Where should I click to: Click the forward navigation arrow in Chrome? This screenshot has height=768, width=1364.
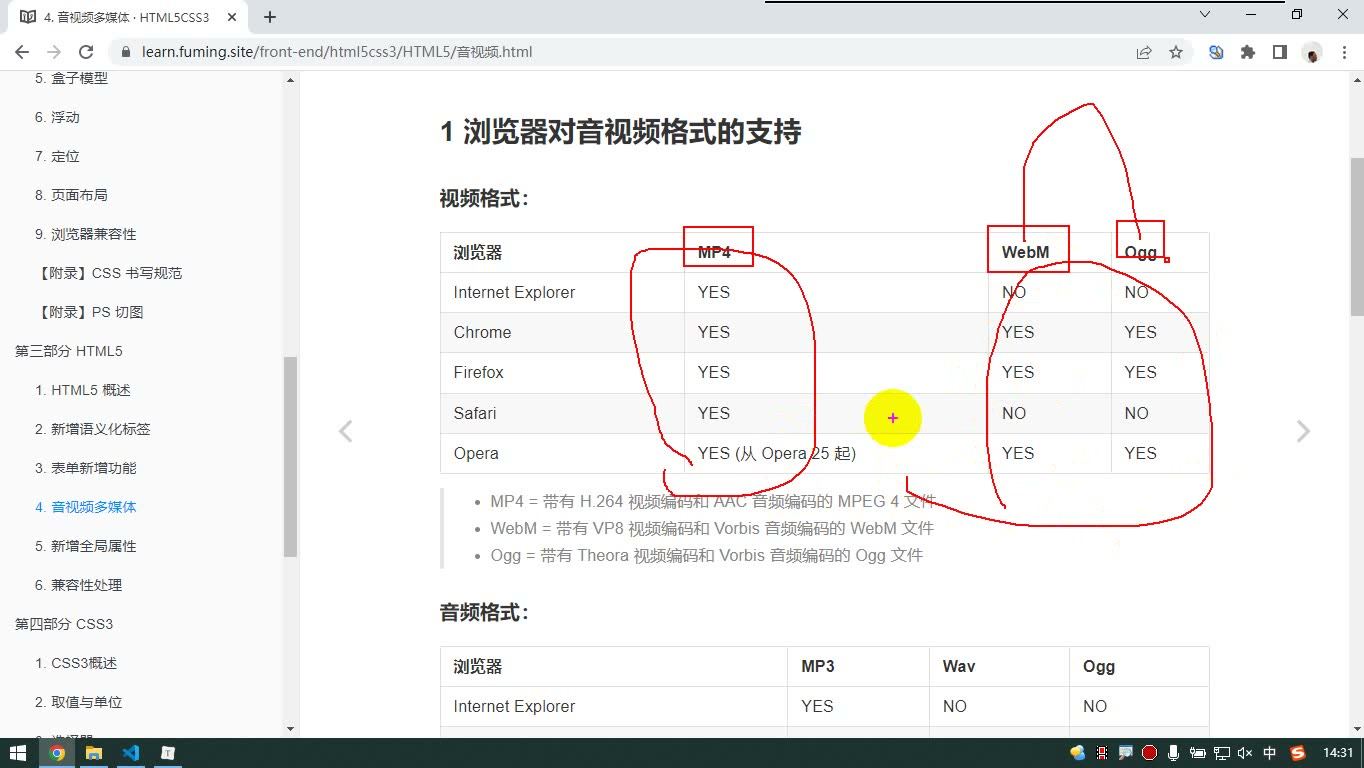pyautogui.click(x=54, y=52)
